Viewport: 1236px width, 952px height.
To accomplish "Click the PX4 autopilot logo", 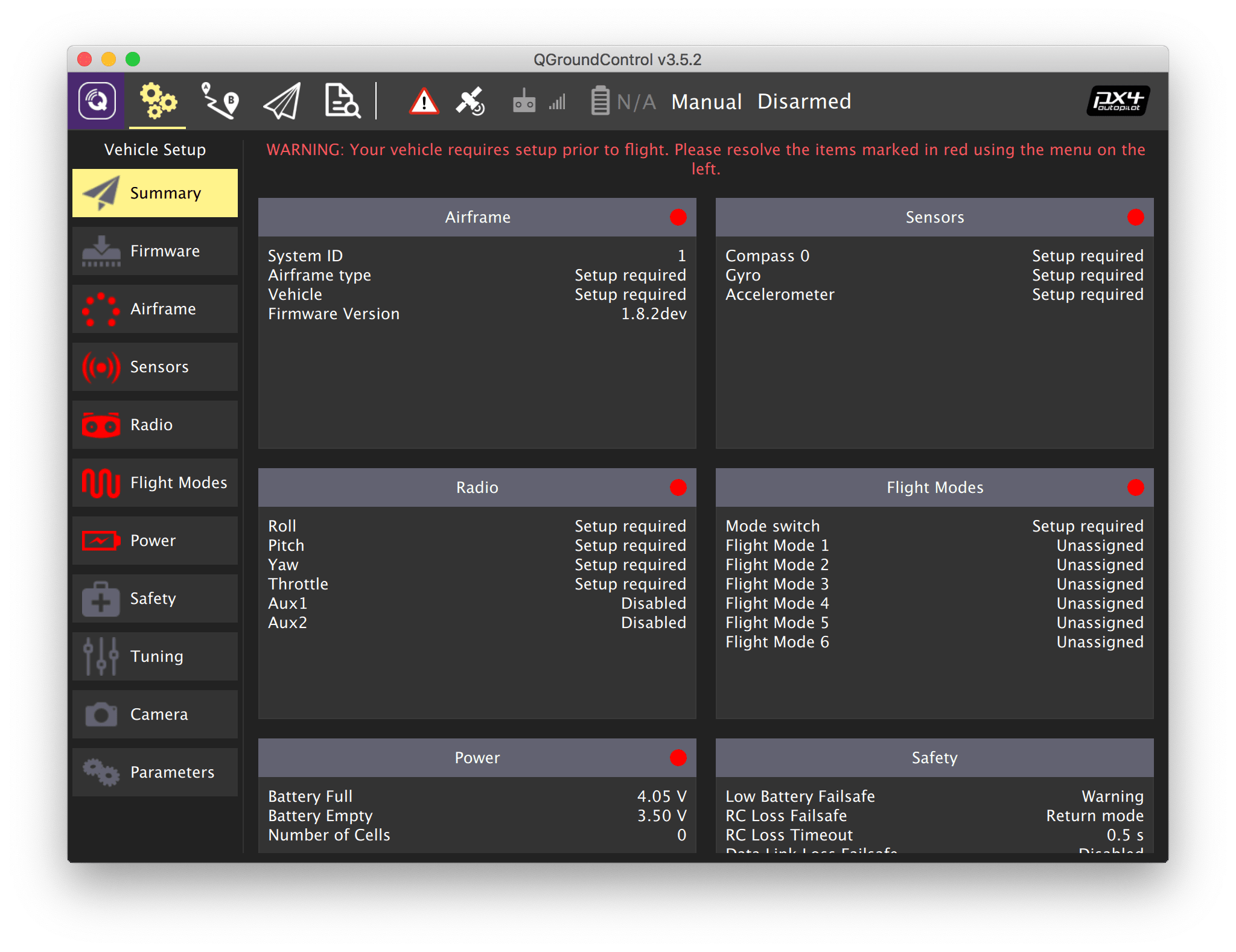I will click(x=1118, y=101).
